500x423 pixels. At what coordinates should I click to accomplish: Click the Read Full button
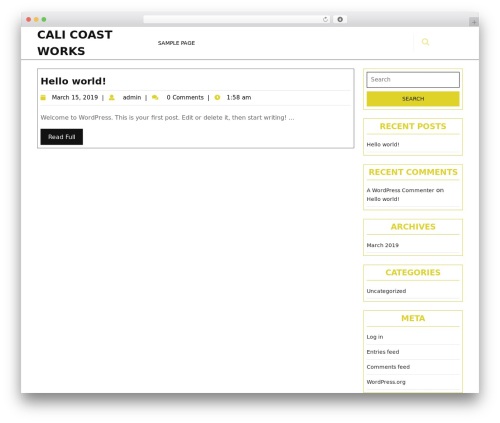[x=62, y=137]
